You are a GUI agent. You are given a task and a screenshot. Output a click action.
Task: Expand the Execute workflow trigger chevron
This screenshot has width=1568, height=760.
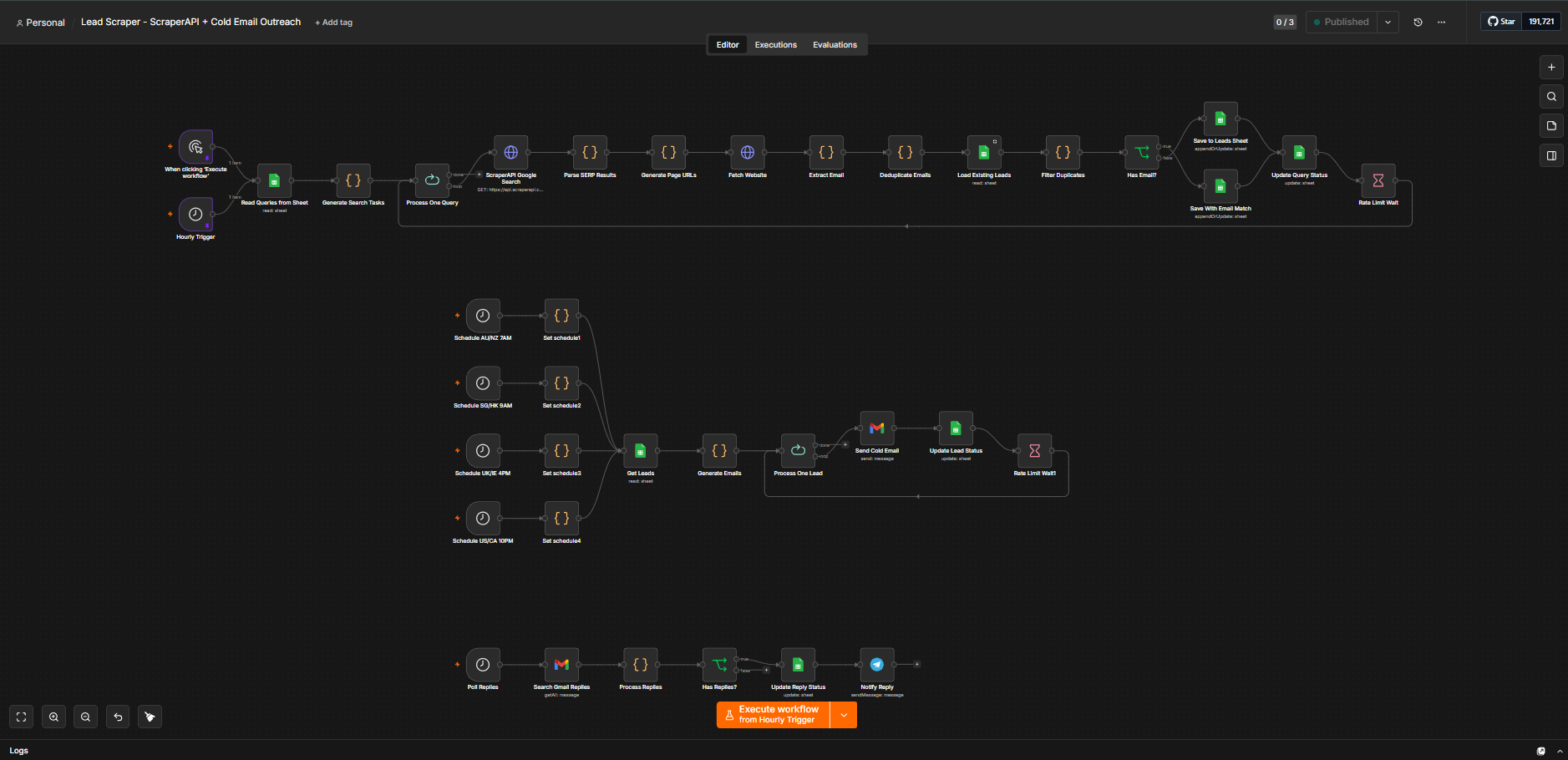click(x=844, y=715)
